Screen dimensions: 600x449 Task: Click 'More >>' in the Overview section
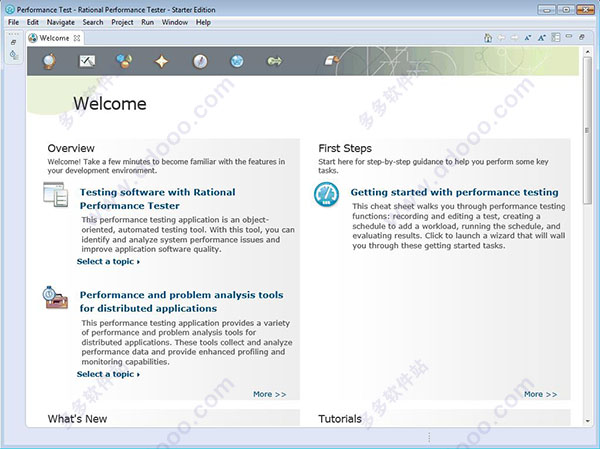click(x=269, y=394)
